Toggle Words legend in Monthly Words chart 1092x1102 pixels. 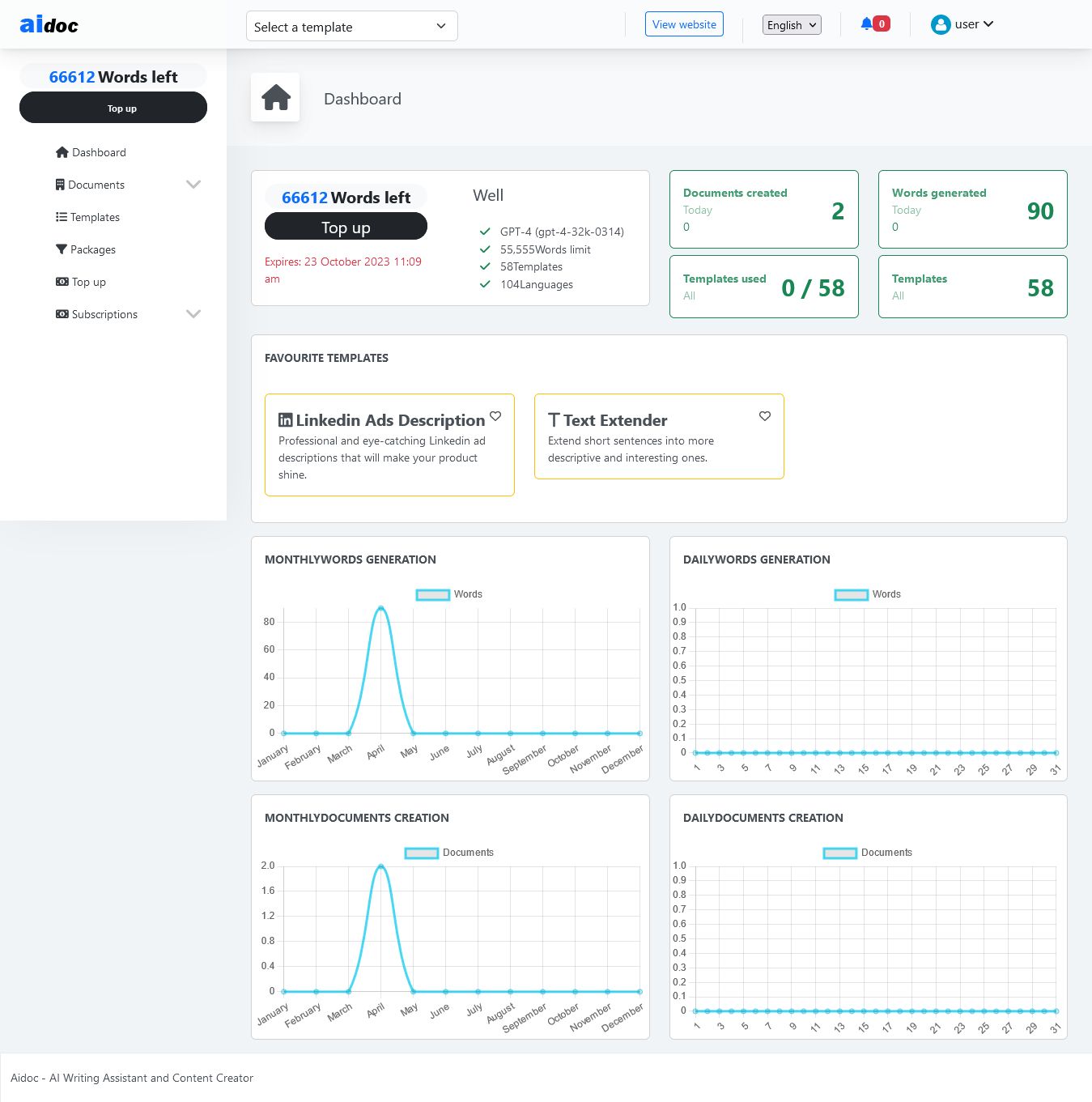(x=449, y=594)
